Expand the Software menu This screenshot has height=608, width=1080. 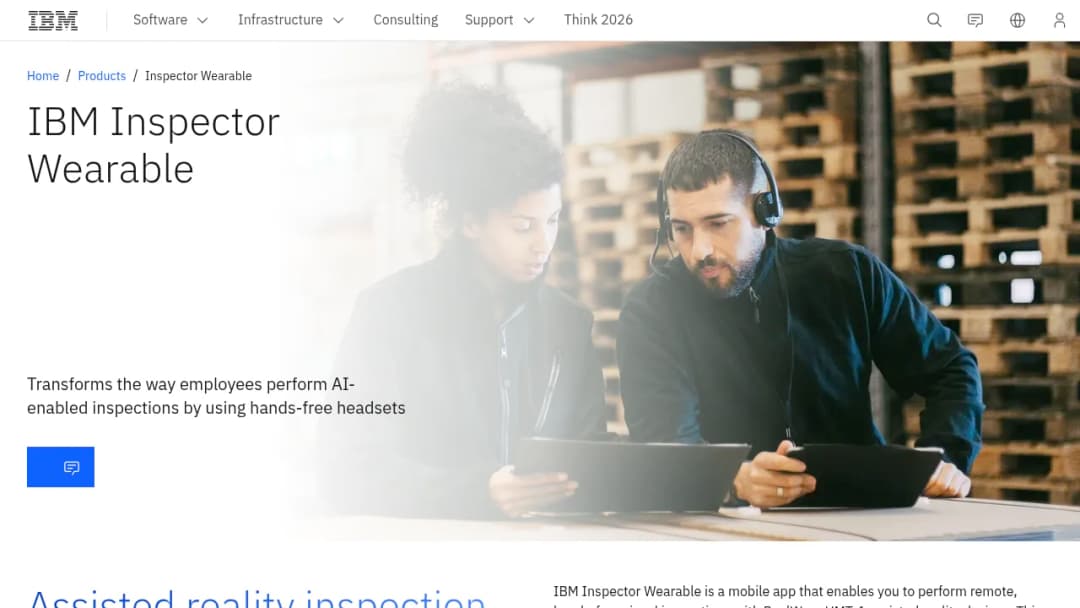pyautogui.click(x=170, y=20)
